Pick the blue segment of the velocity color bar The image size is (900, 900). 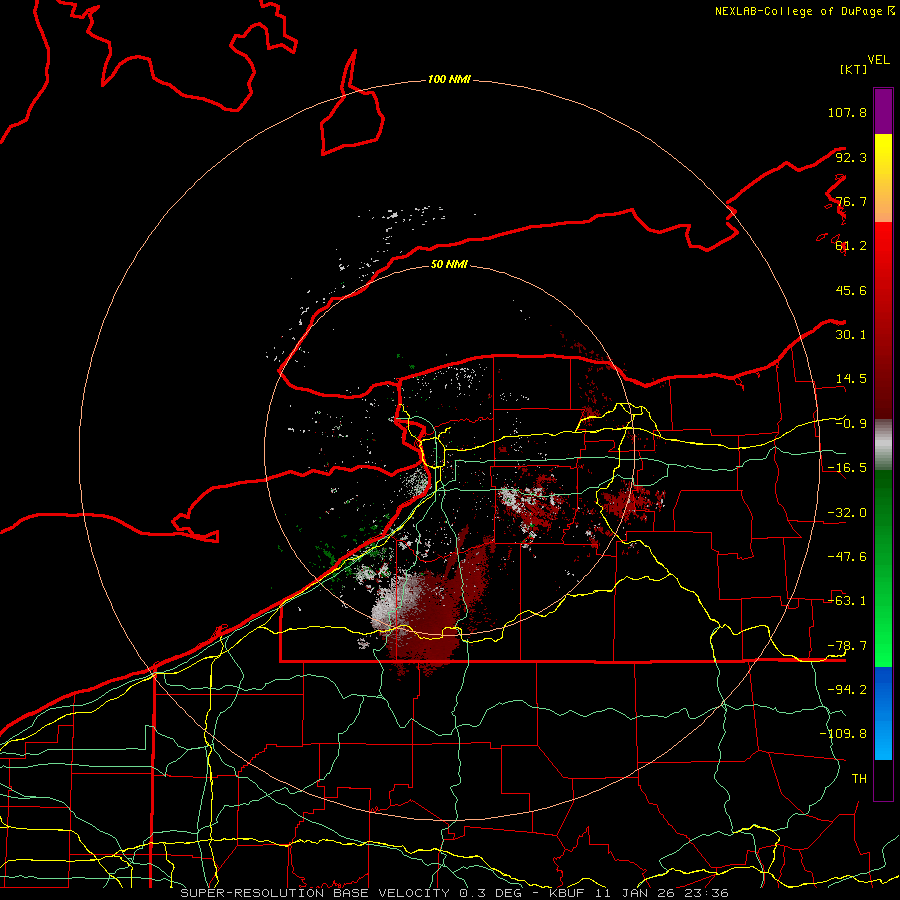[883, 713]
